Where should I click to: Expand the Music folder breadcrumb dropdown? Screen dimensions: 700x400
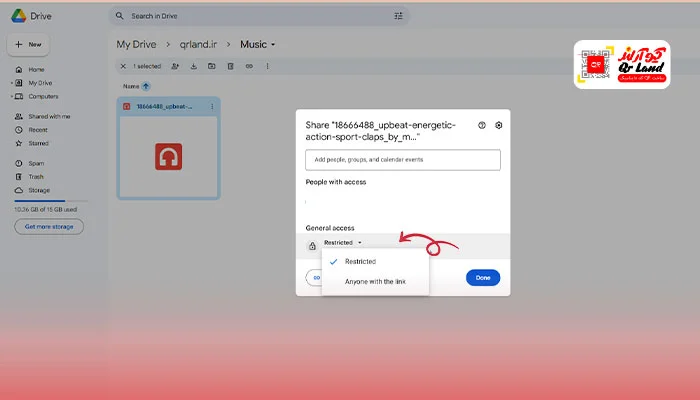coord(273,44)
